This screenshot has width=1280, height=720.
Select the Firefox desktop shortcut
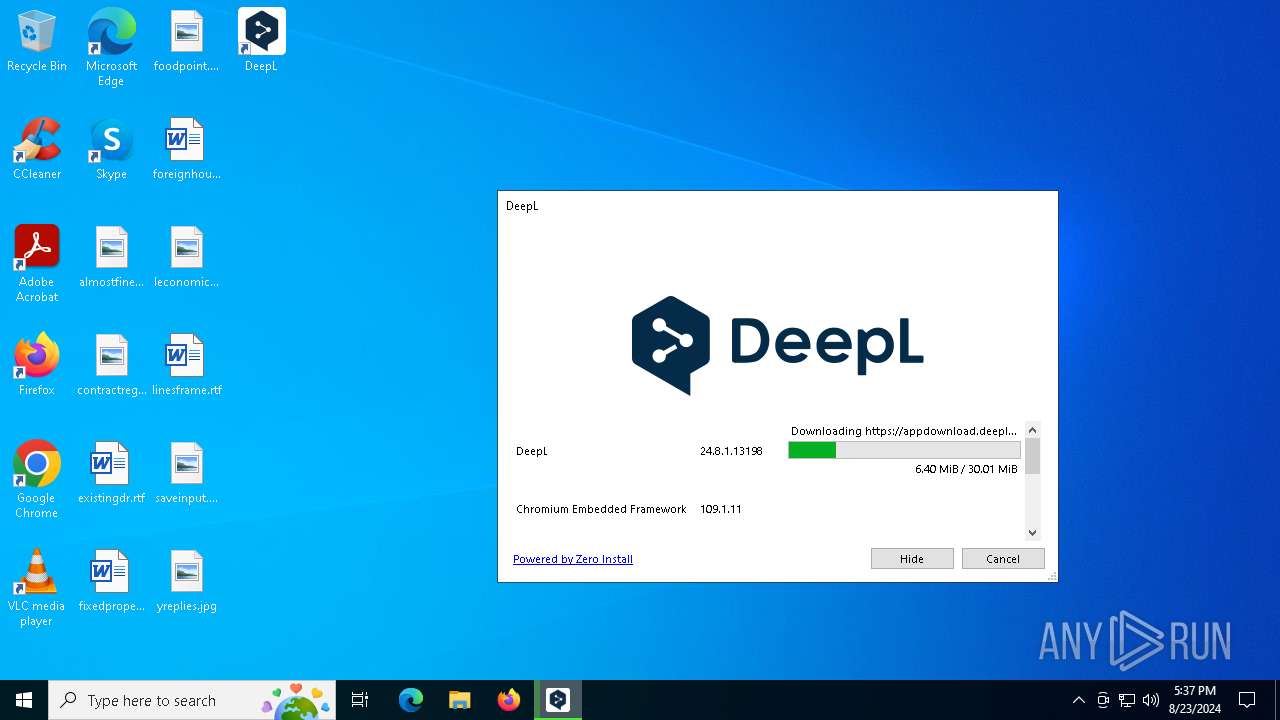(x=37, y=365)
